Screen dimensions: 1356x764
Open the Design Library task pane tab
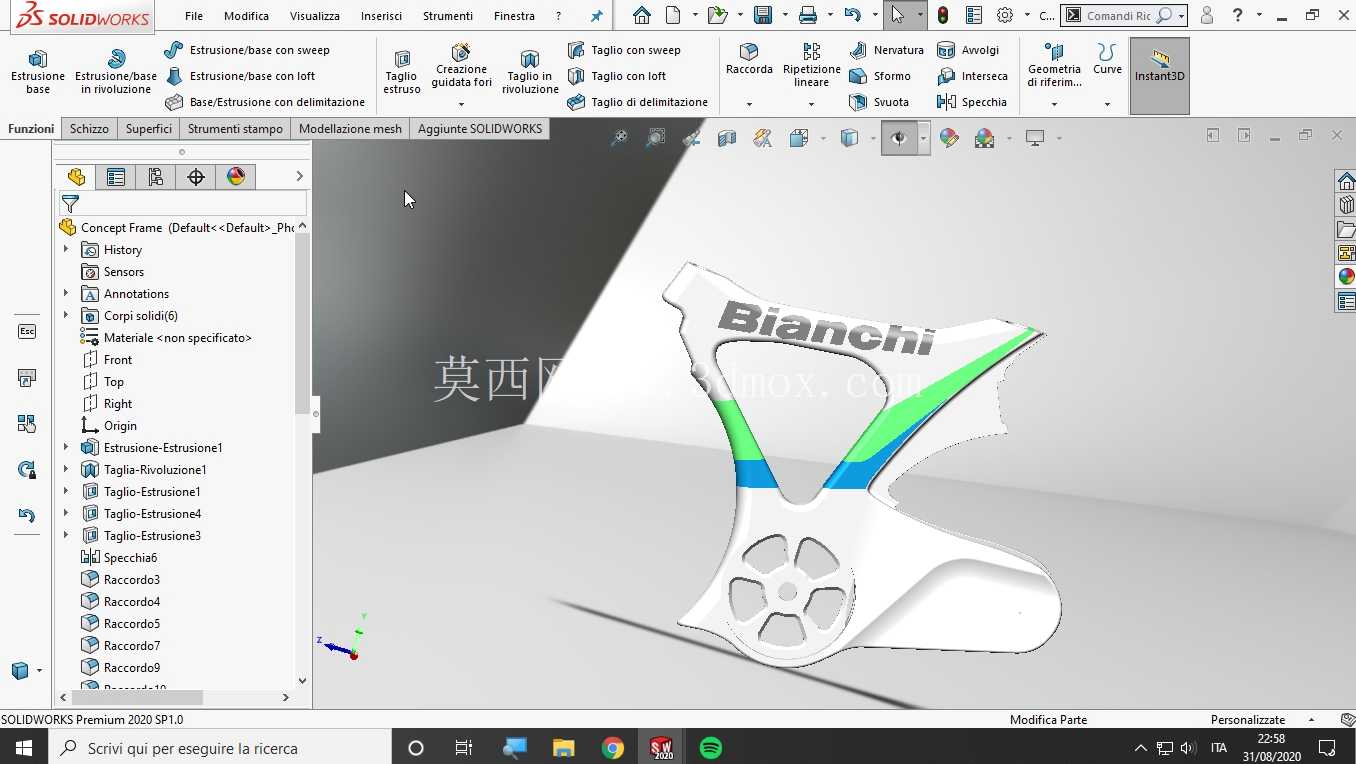pos(1346,205)
